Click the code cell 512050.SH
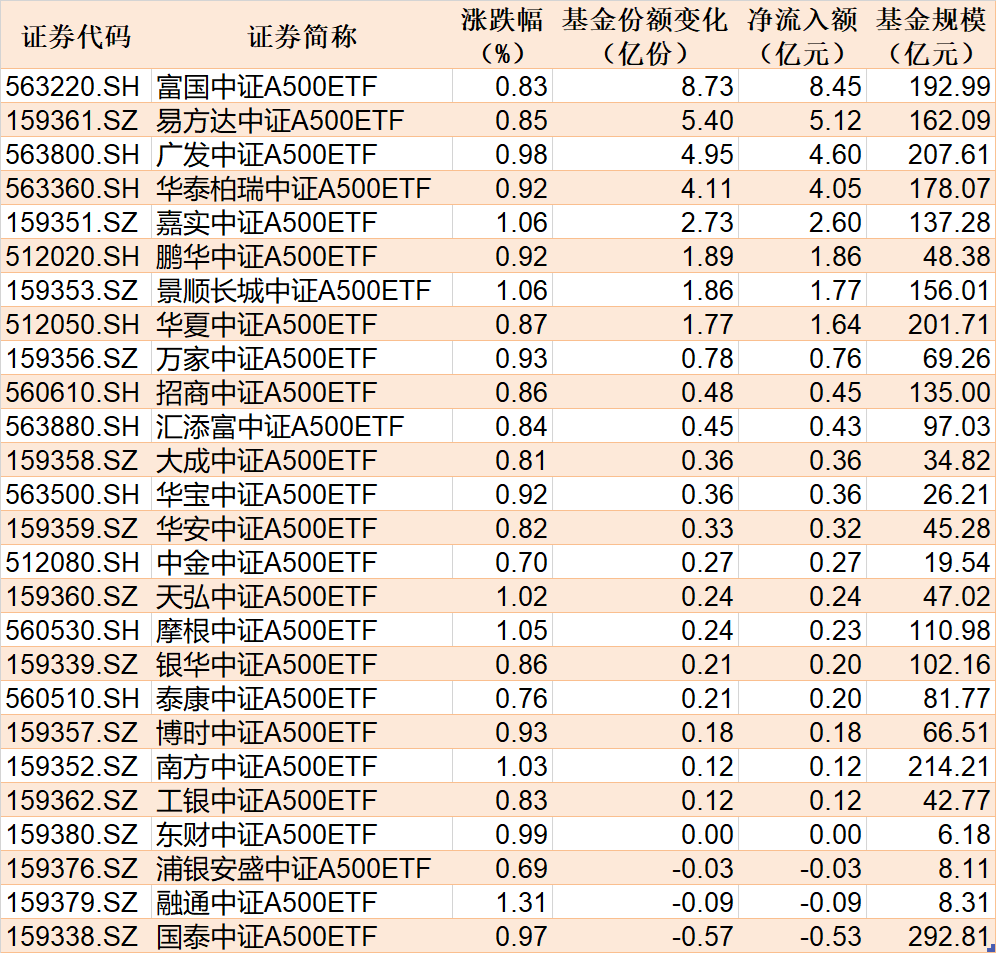 pos(76,325)
